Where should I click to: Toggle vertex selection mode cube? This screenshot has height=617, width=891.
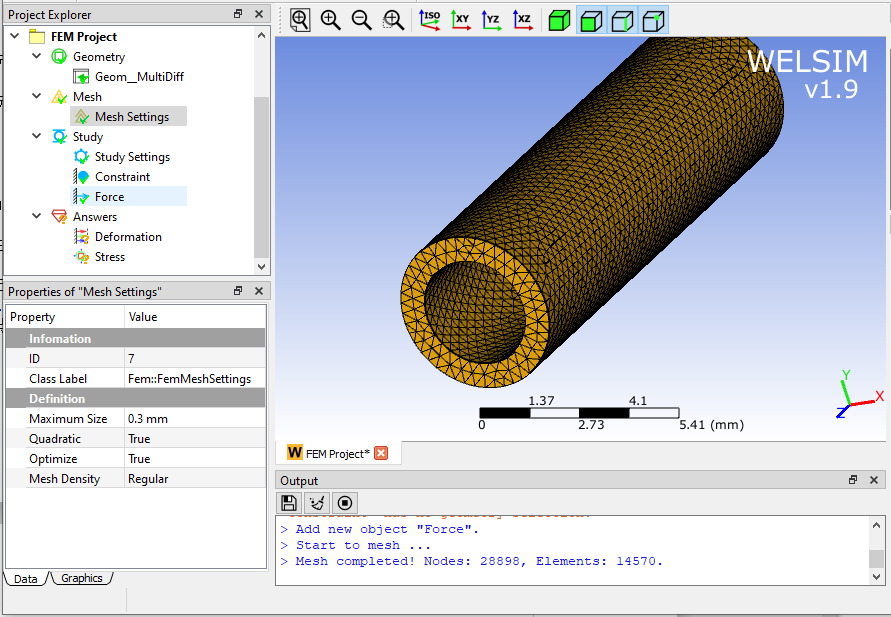(x=653, y=20)
